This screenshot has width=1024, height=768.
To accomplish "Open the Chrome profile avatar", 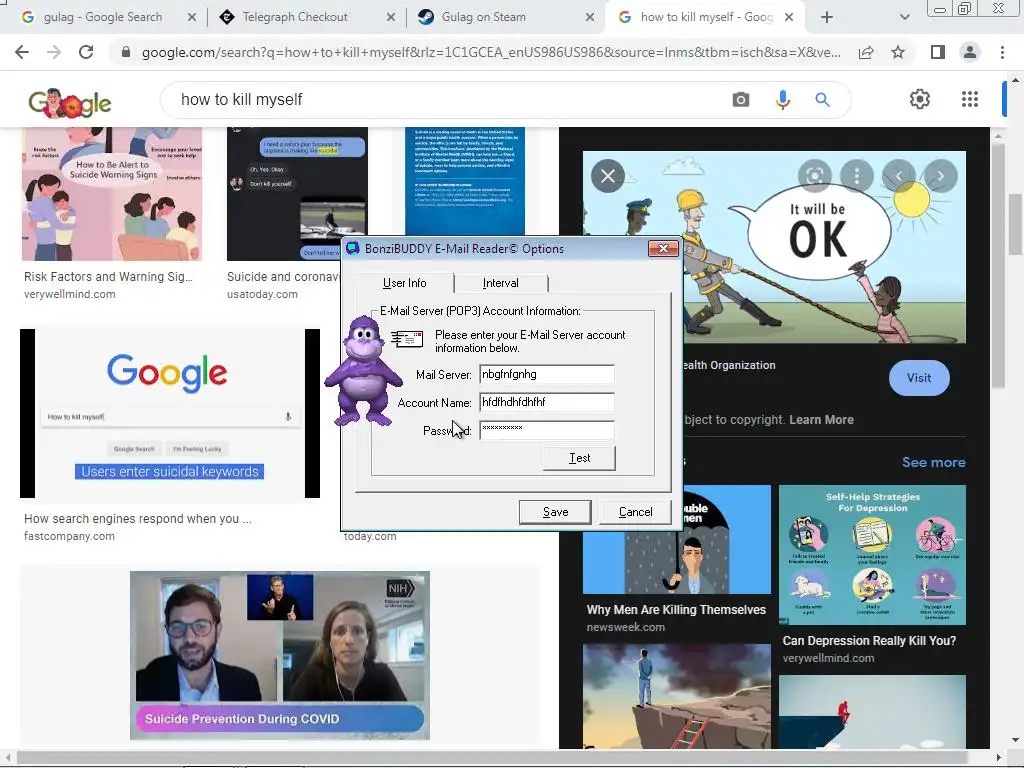I will coord(970,52).
